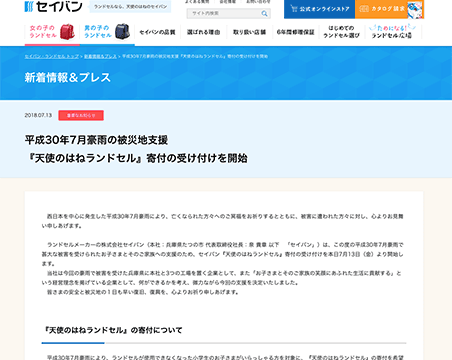Follow the お問い合わせ link at the top

[x=258, y=2]
